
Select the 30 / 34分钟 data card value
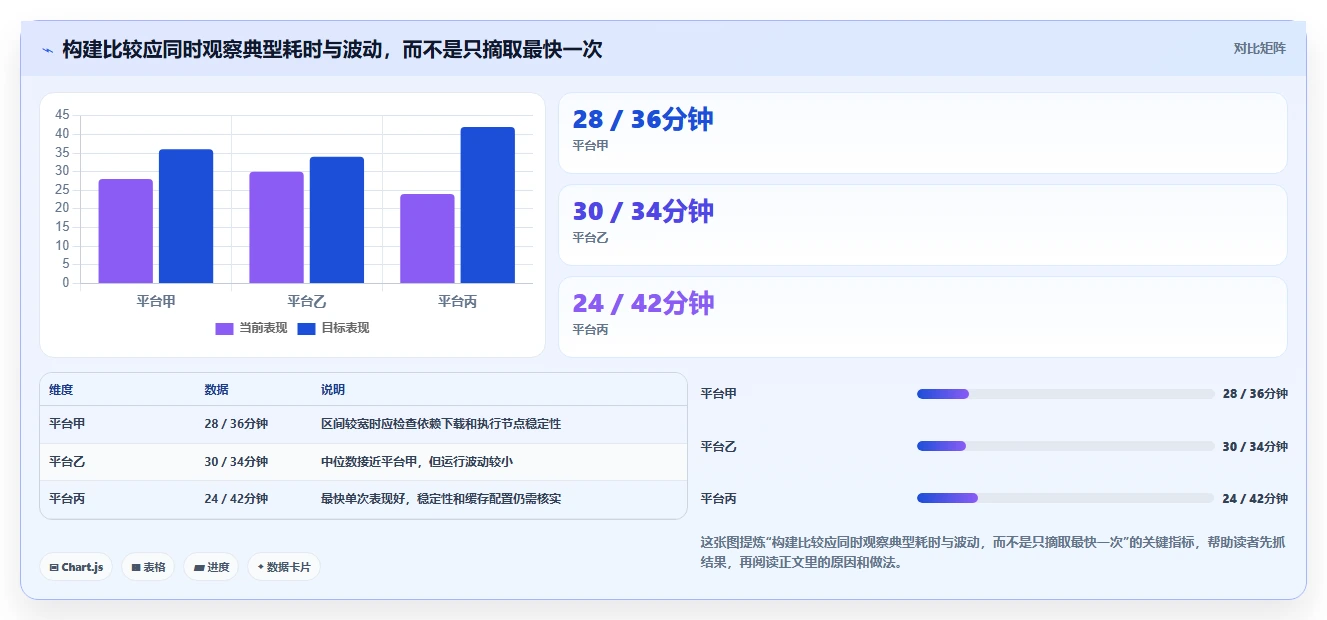tap(643, 211)
